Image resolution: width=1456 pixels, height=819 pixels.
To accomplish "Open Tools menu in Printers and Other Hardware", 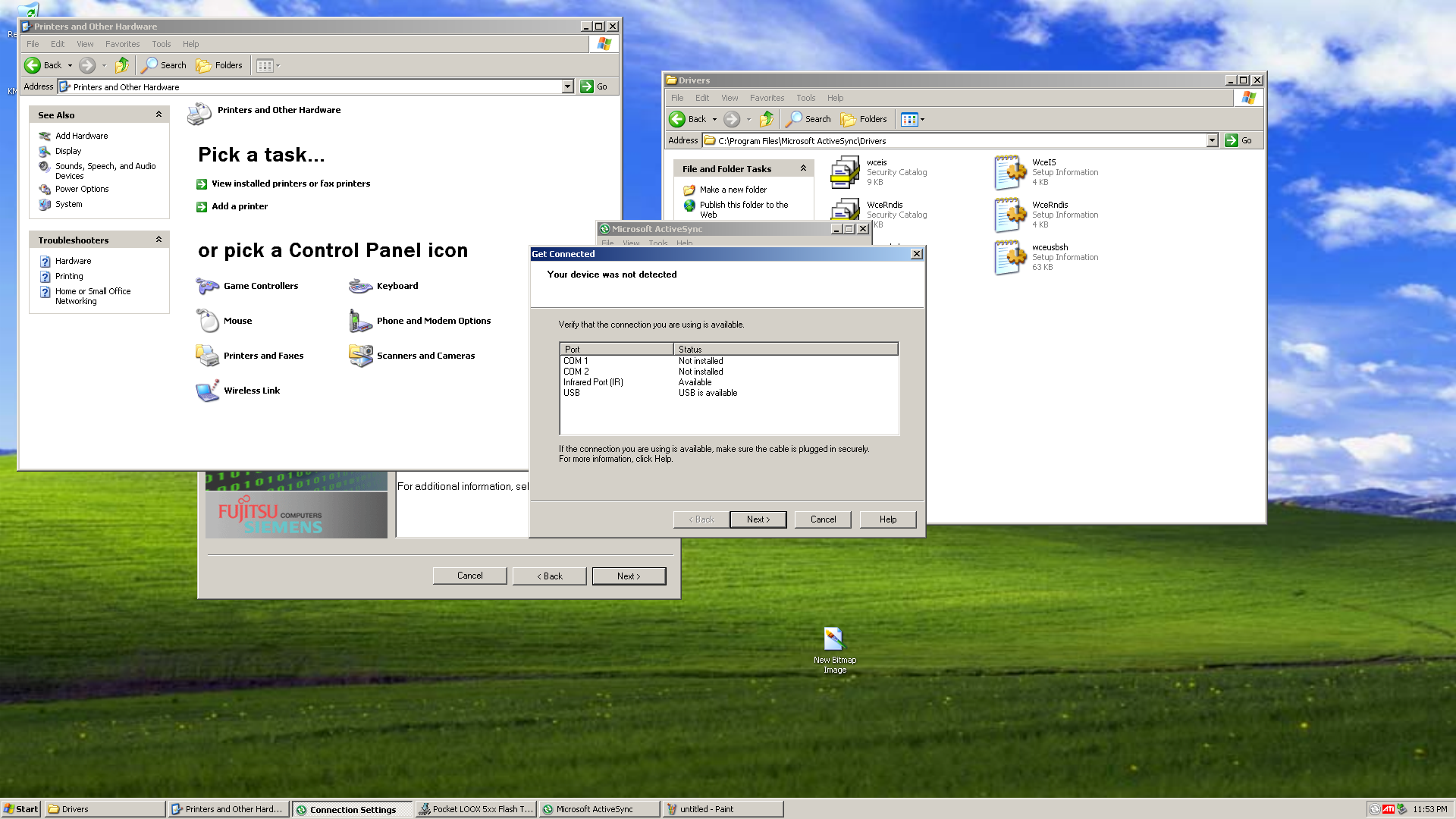I will click(161, 44).
